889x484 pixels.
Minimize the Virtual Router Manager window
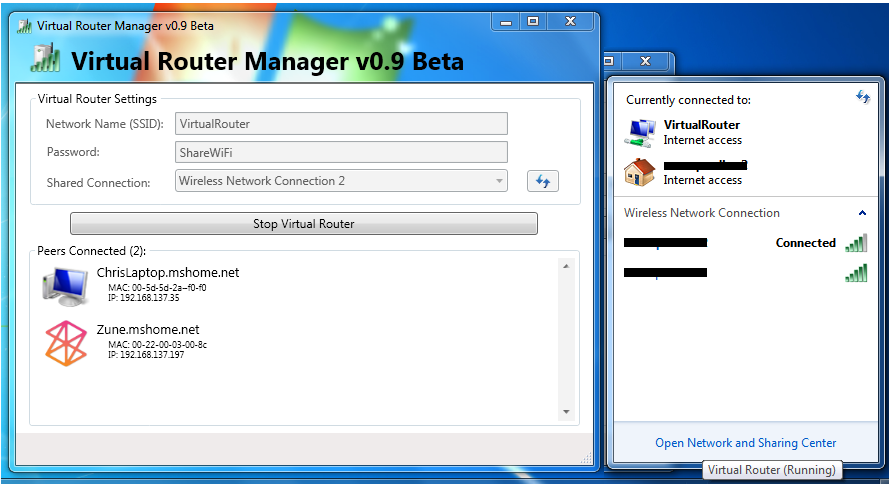click(x=506, y=22)
